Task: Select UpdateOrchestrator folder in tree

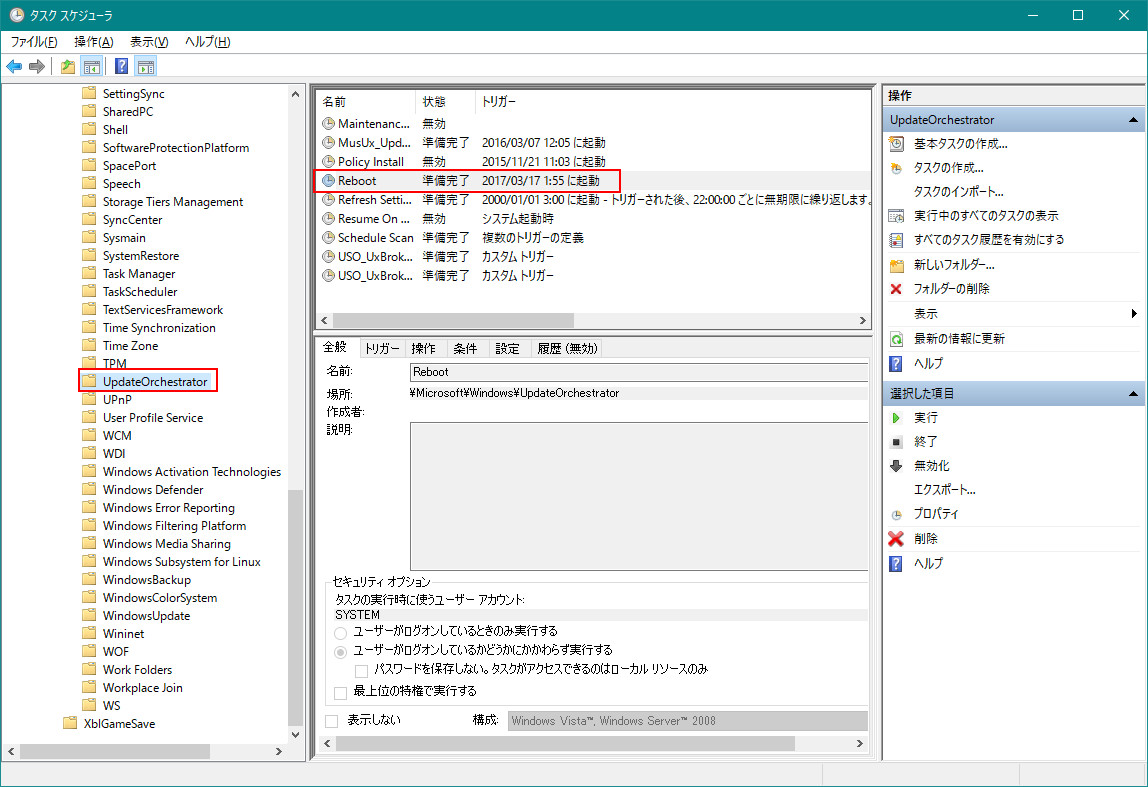Action: [154, 381]
